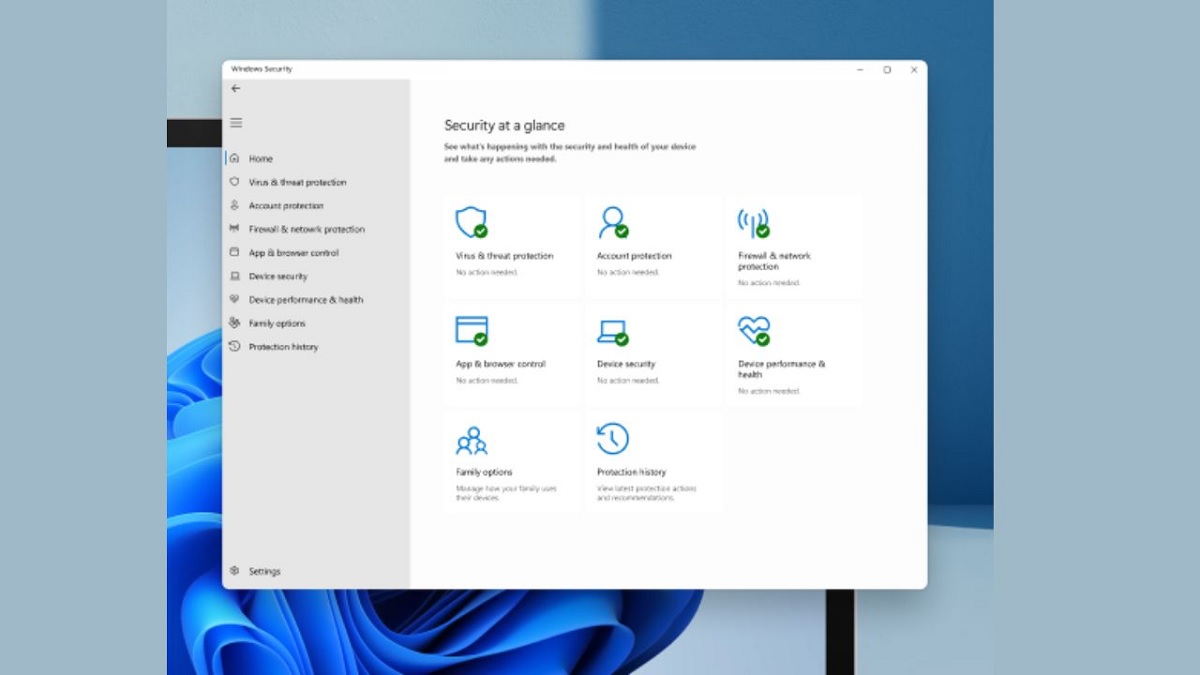Go to Firewall & network protection in the sidebar
This screenshot has height=675, width=1200.
(307, 229)
